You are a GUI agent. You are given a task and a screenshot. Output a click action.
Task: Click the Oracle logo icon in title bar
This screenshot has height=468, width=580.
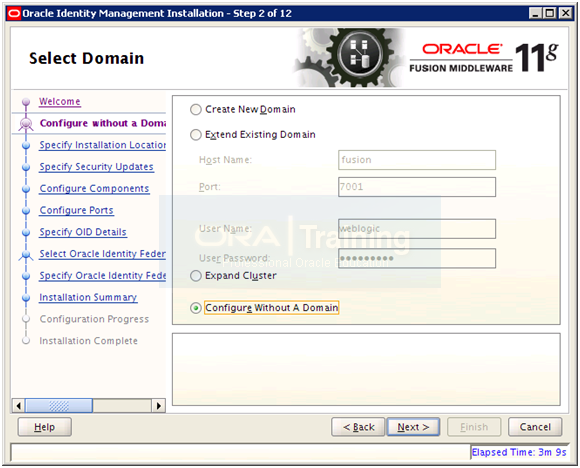pyautogui.click(x=14, y=14)
